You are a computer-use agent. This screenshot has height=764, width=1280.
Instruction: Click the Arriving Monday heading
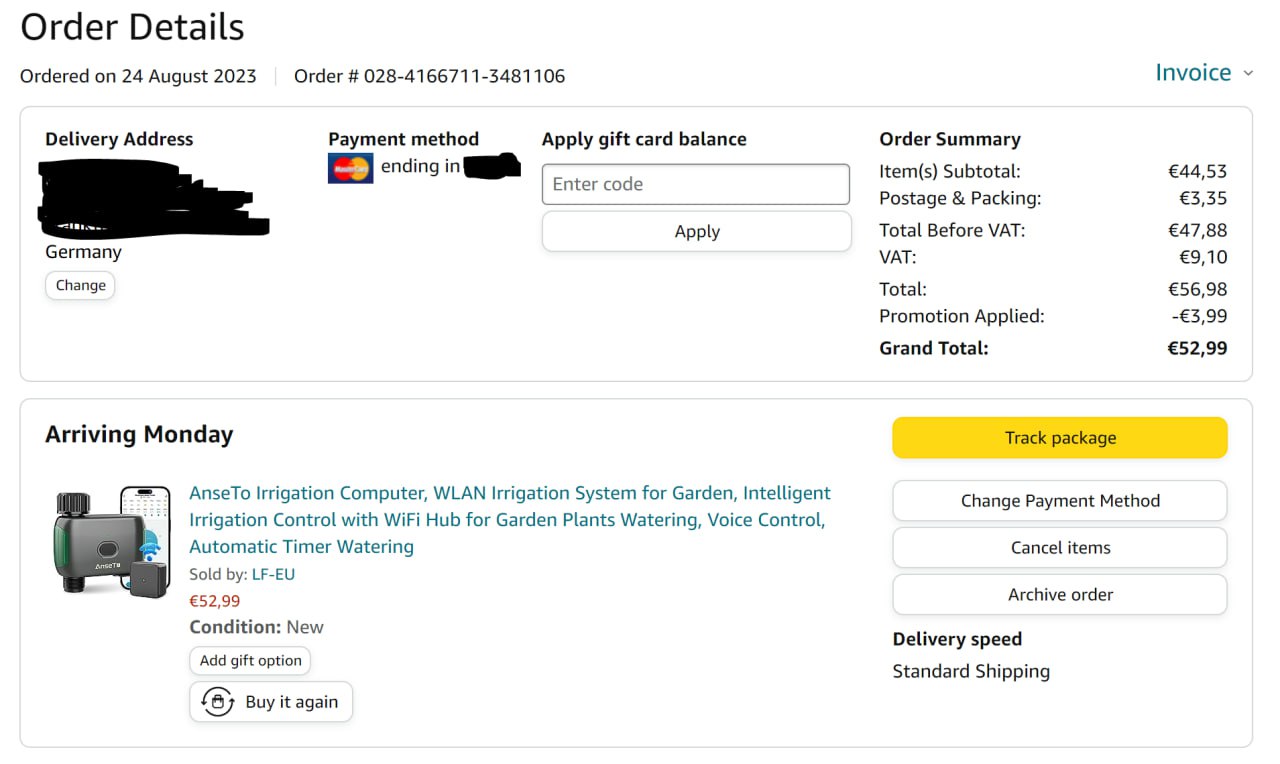click(139, 435)
